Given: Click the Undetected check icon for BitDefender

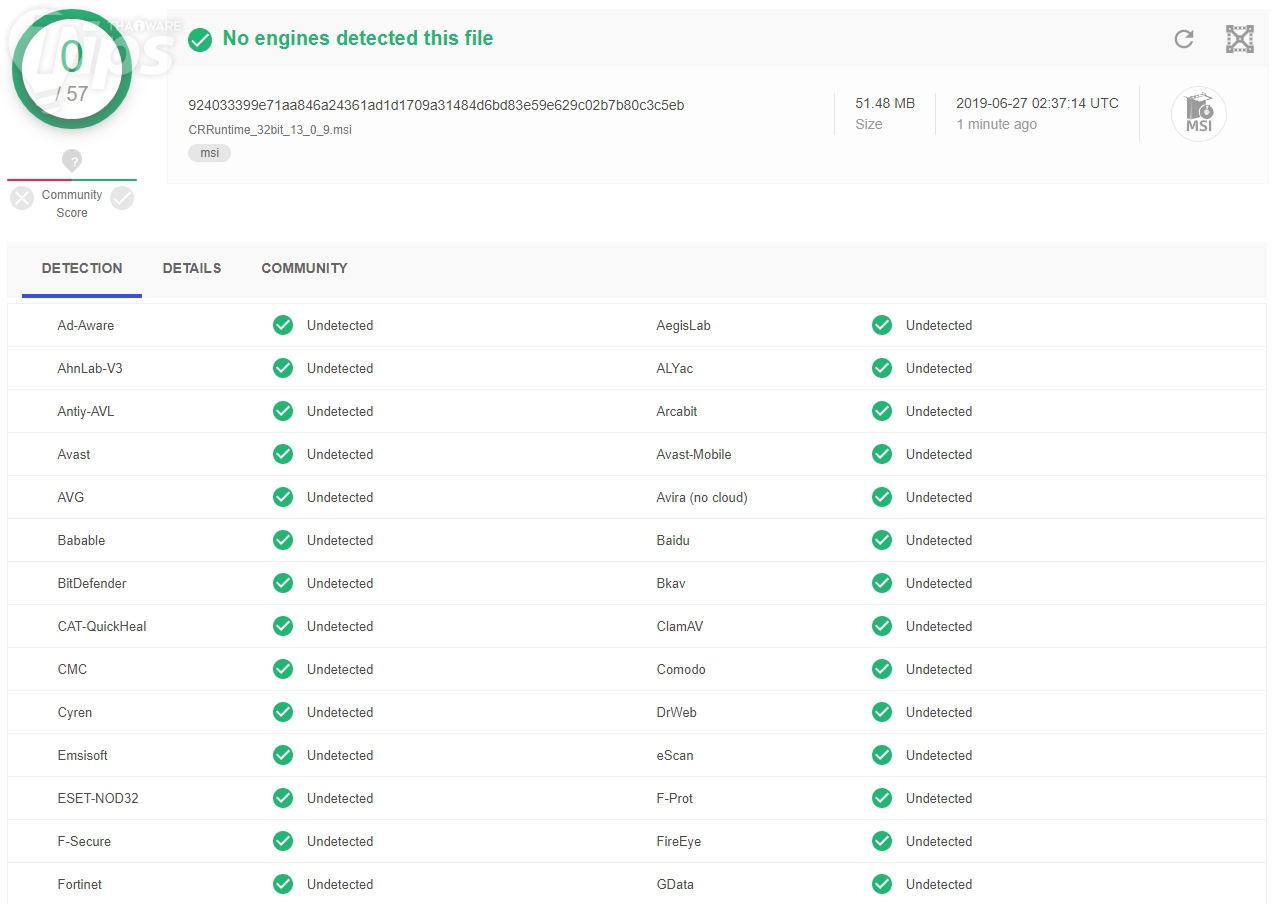Looking at the screenshot, I should 283,583.
